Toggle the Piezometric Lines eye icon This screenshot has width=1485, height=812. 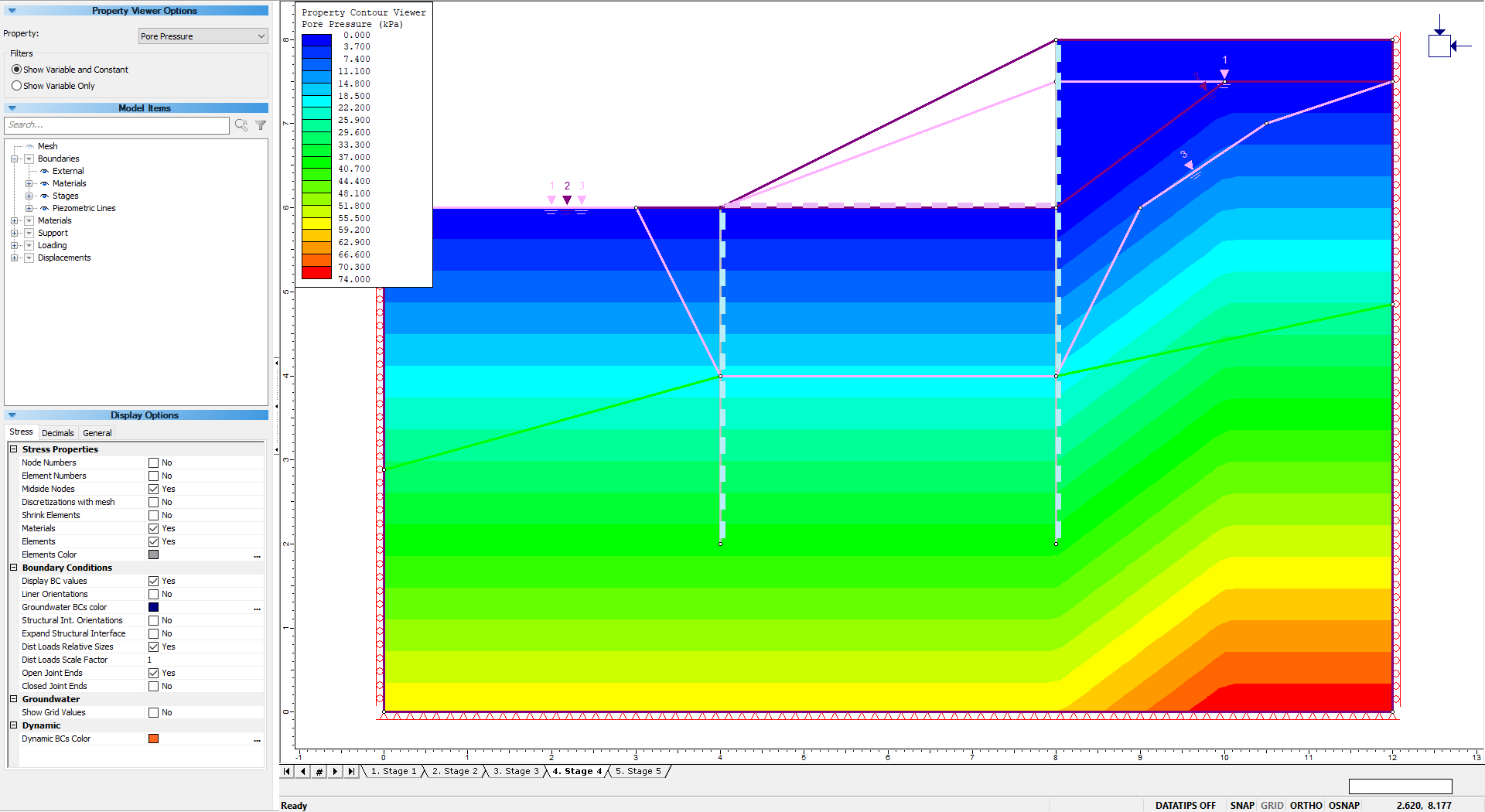pyautogui.click(x=45, y=208)
